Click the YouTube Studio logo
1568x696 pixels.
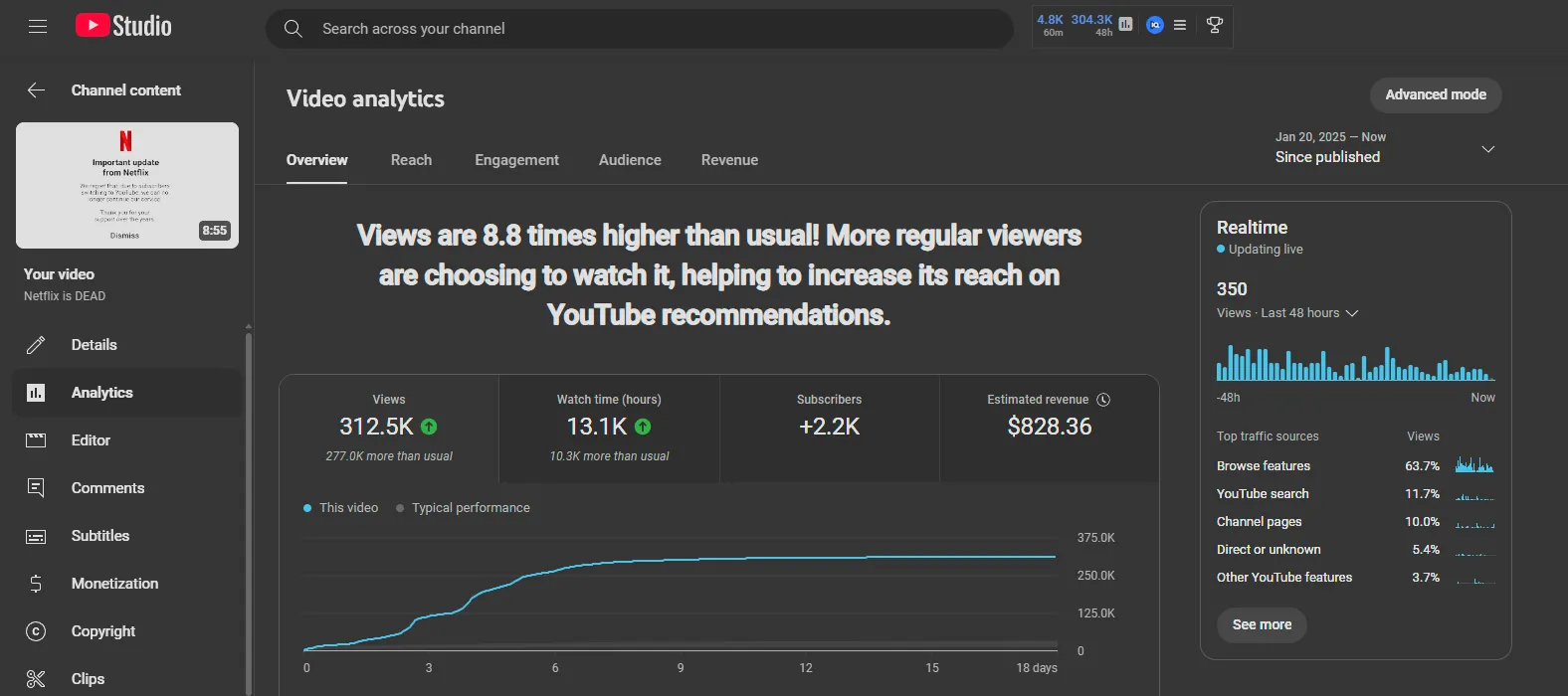[x=123, y=26]
